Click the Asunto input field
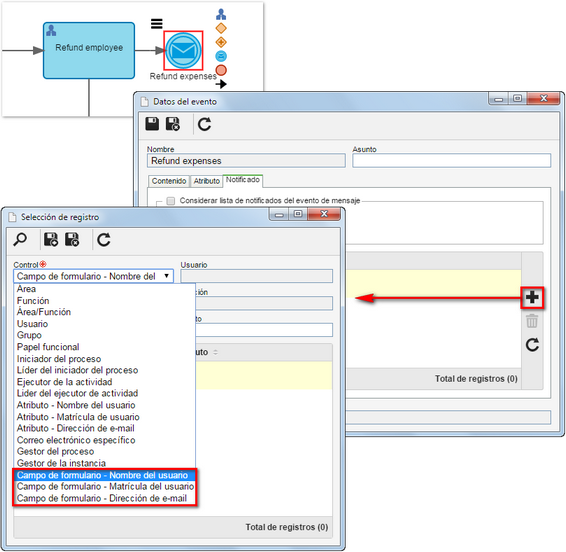Image resolution: width=566 pixels, height=552 pixels. pyautogui.click(x=451, y=161)
